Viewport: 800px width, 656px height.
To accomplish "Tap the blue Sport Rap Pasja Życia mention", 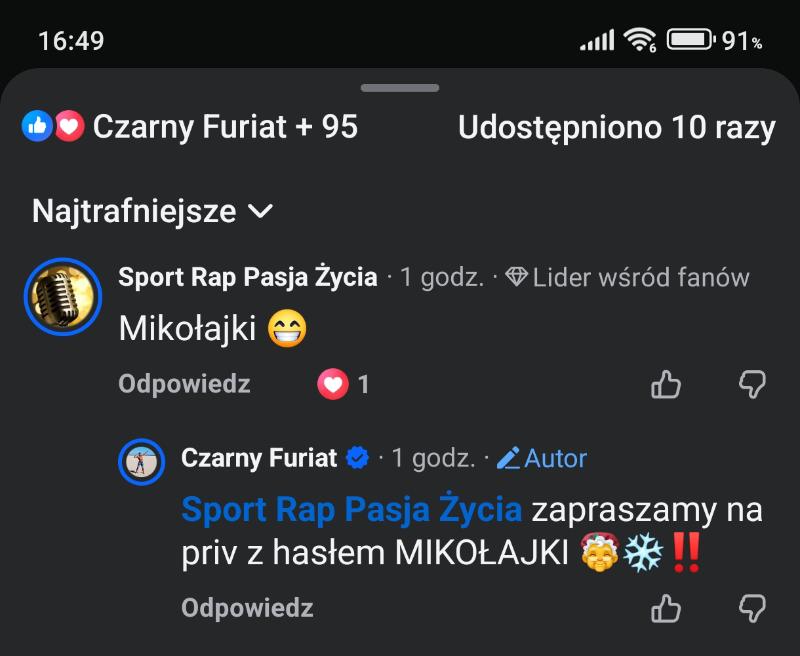I will 351,510.
